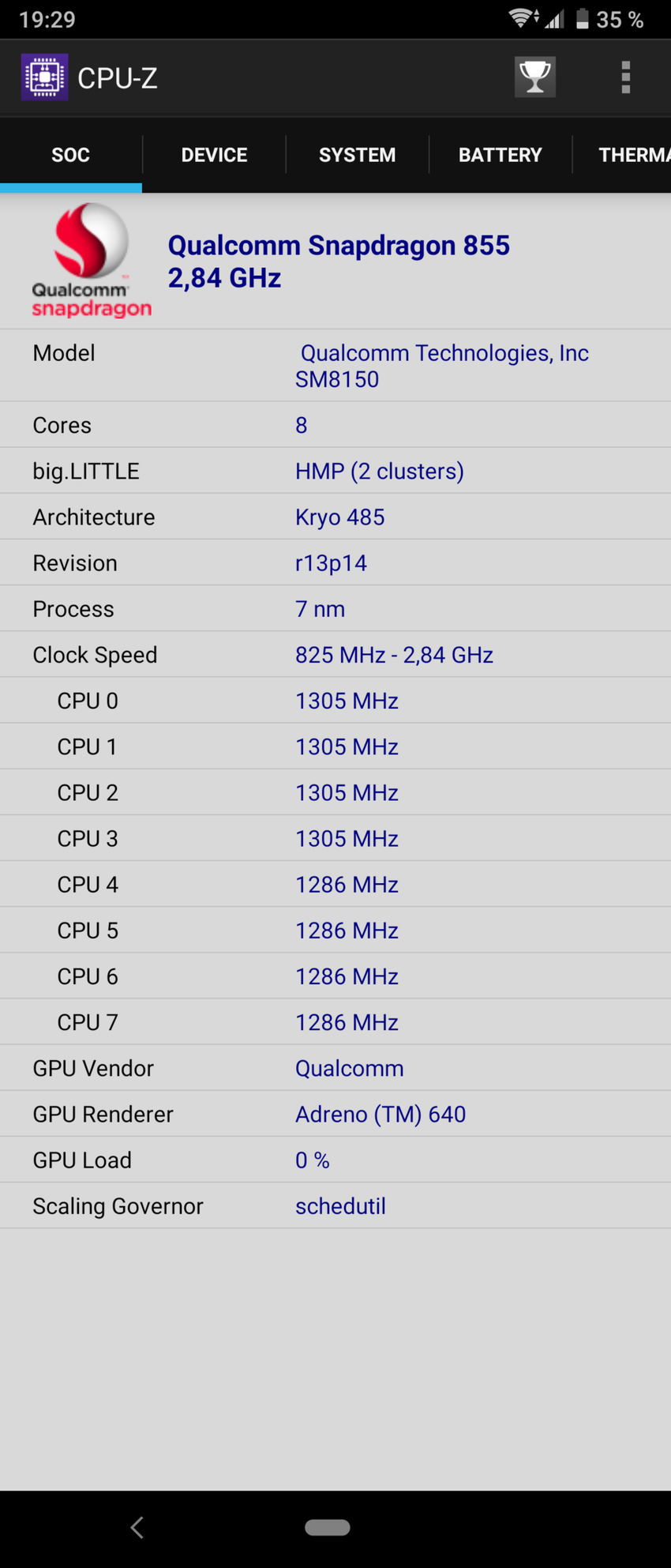Switch to the SOC tab
Image resolution: width=671 pixels, height=1568 pixels.
71,155
